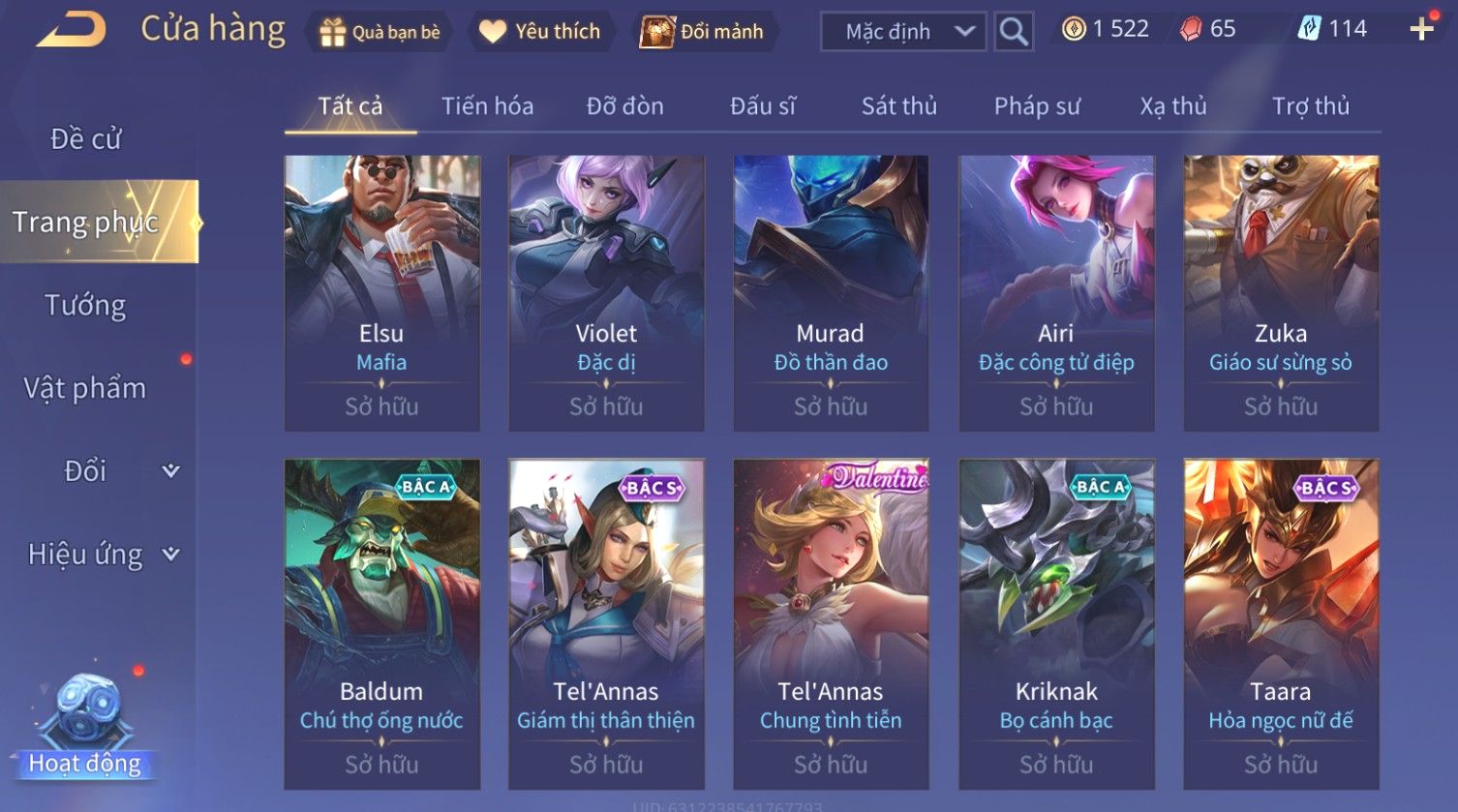The height and width of the screenshot is (812, 1458).
Task: Select the Trợ thủ category tab
Action: coord(1311,105)
